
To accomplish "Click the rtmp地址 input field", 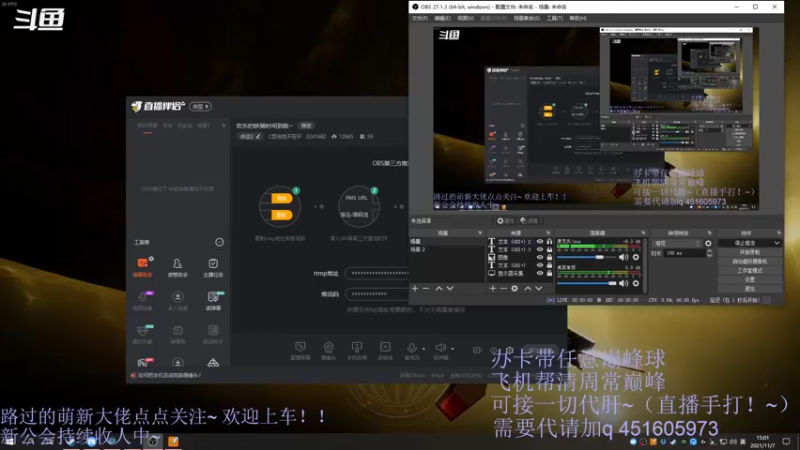I will tap(377, 273).
